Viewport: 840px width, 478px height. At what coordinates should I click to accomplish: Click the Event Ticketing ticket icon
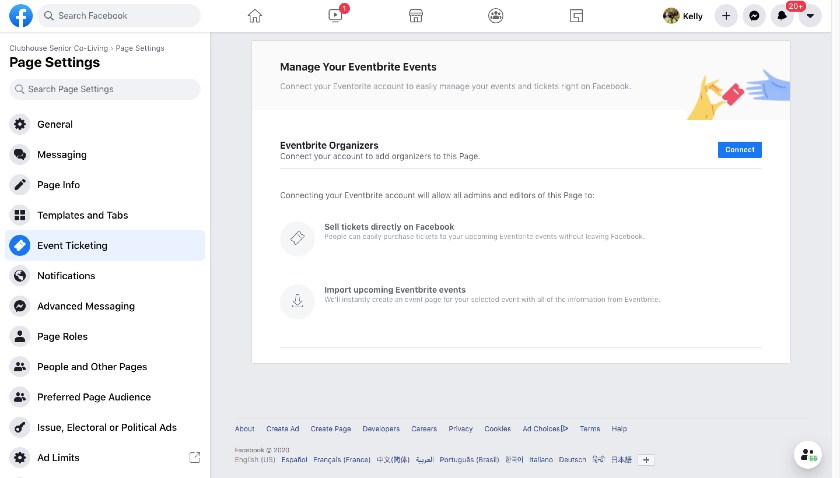pos(20,245)
